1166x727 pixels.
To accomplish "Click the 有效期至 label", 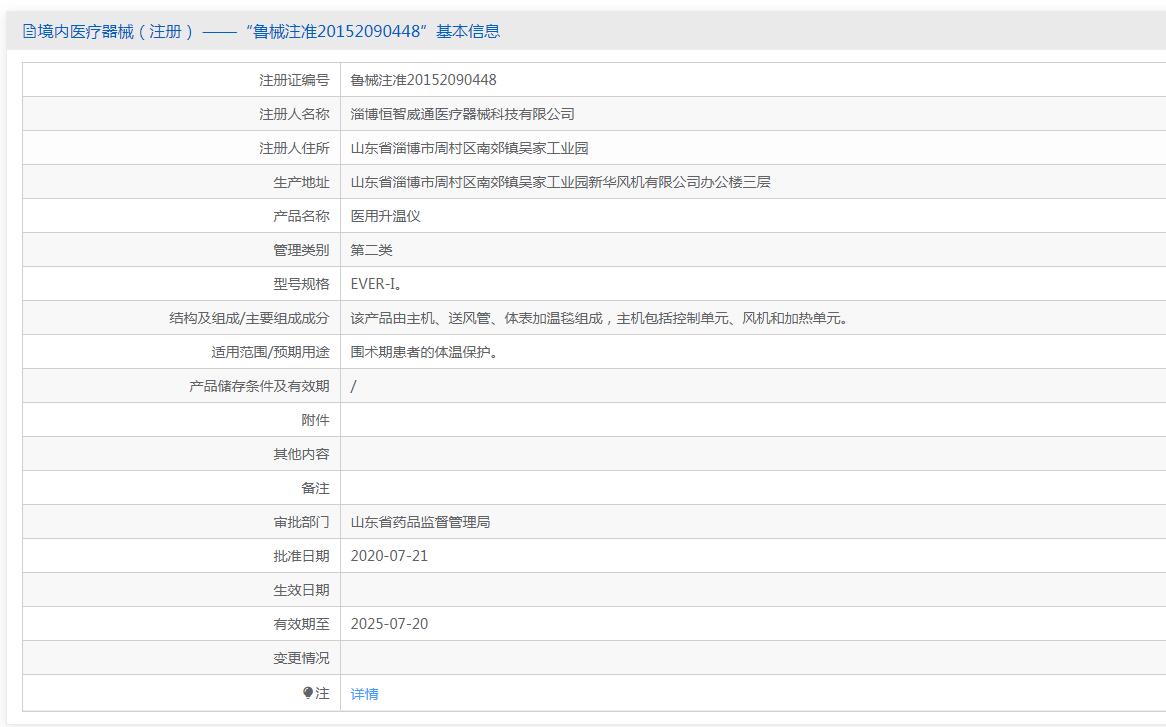I will point(301,624).
